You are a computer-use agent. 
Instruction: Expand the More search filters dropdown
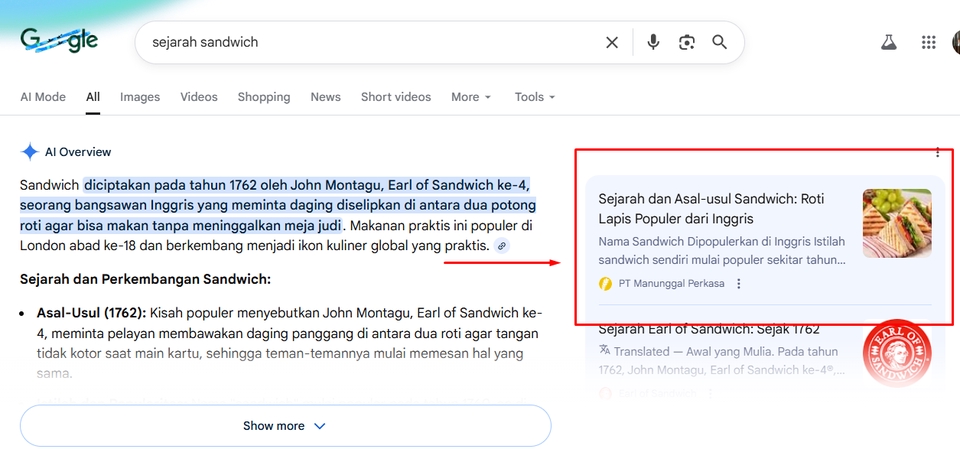pos(471,97)
